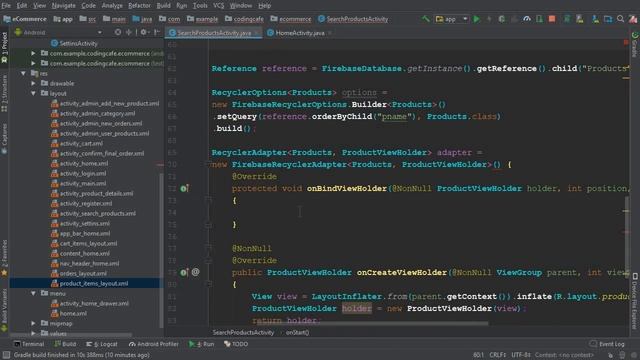640x360 pixels.
Task: Open the Logcat tool window
Action: coord(102,344)
